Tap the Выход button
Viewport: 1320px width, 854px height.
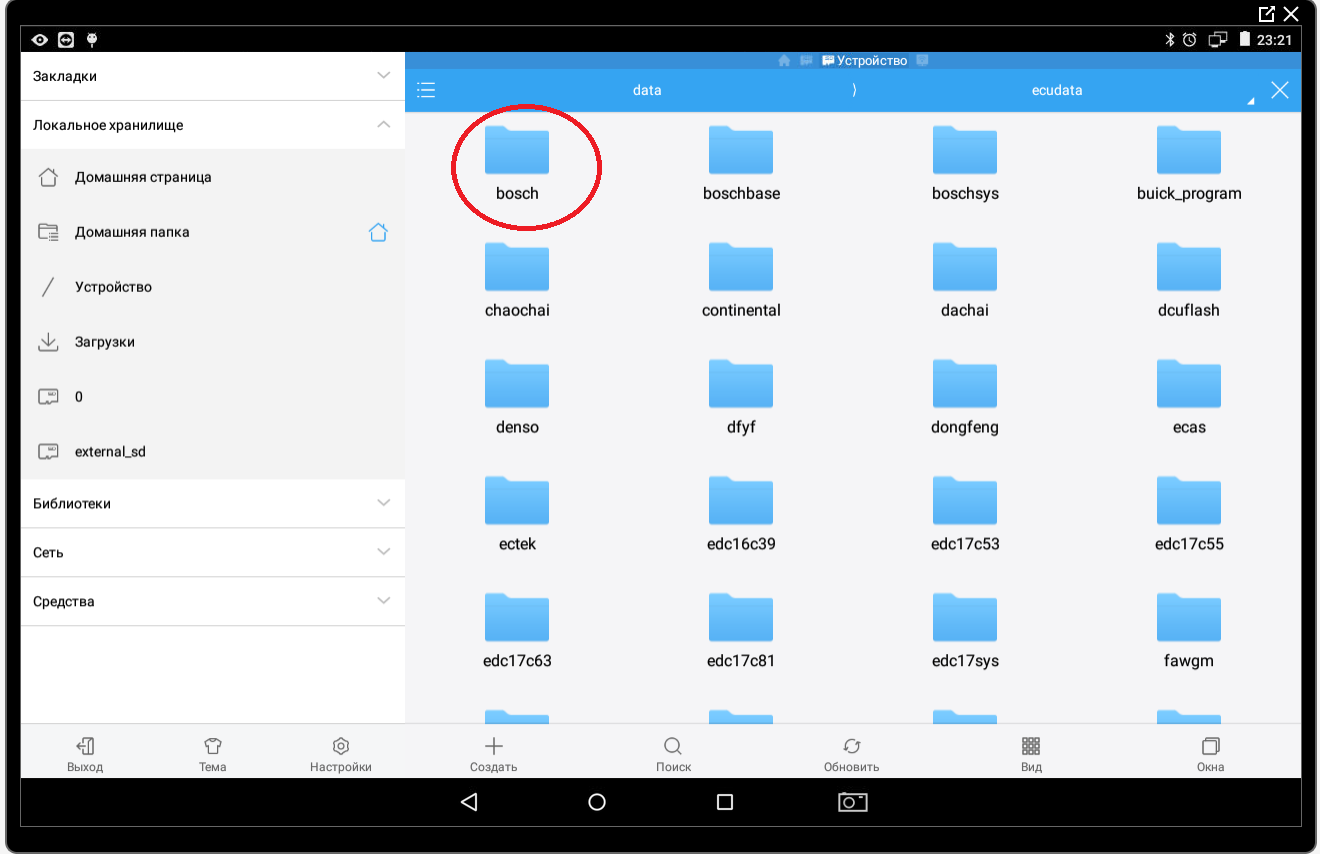click(85, 755)
